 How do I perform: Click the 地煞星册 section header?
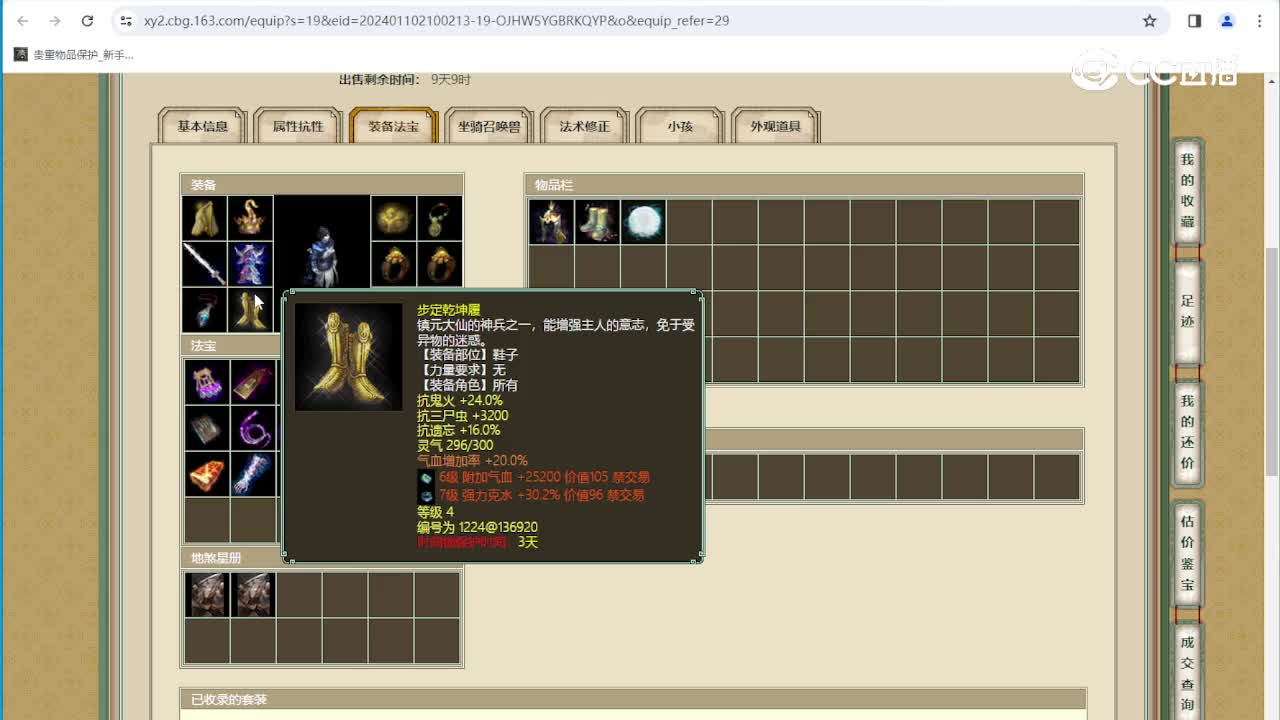tap(322, 557)
